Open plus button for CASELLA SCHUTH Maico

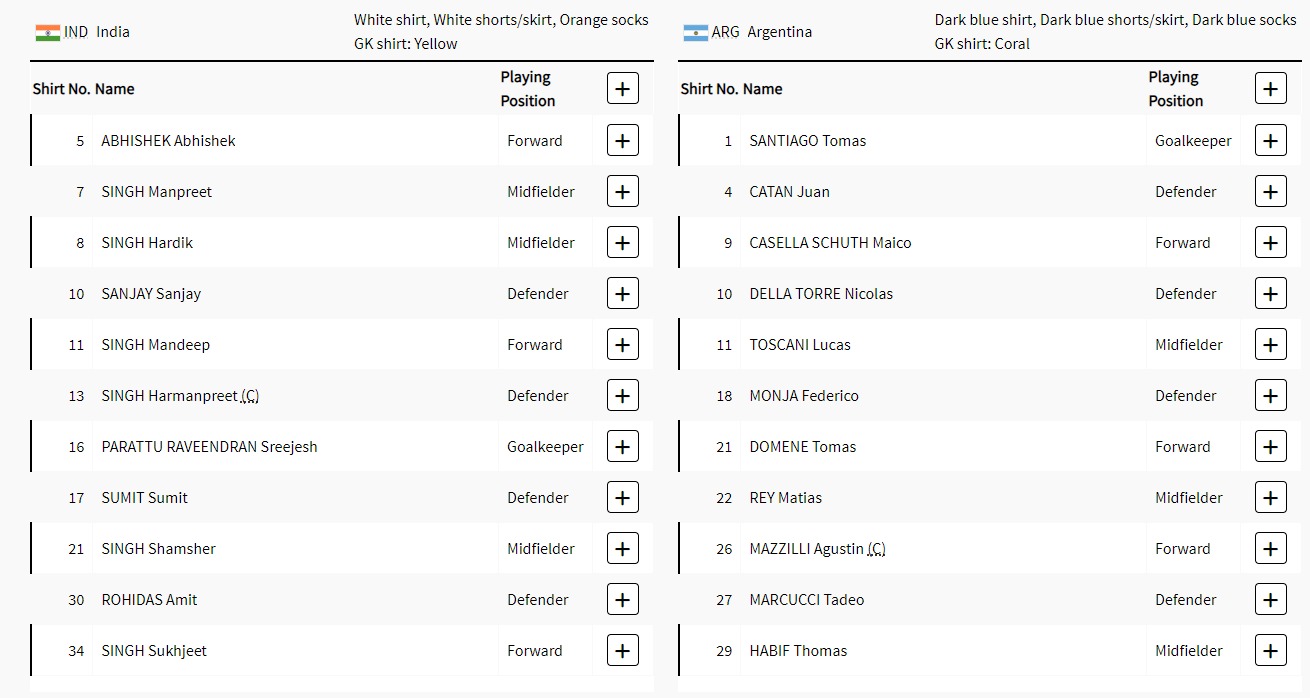(1270, 243)
